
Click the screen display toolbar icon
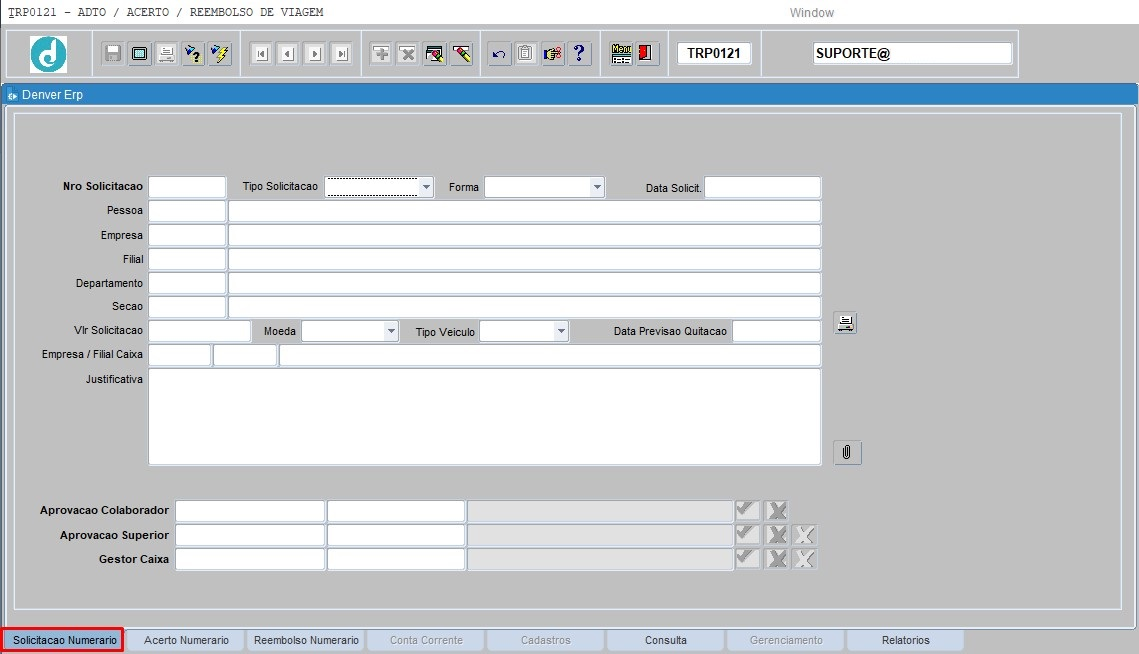[x=139, y=54]
